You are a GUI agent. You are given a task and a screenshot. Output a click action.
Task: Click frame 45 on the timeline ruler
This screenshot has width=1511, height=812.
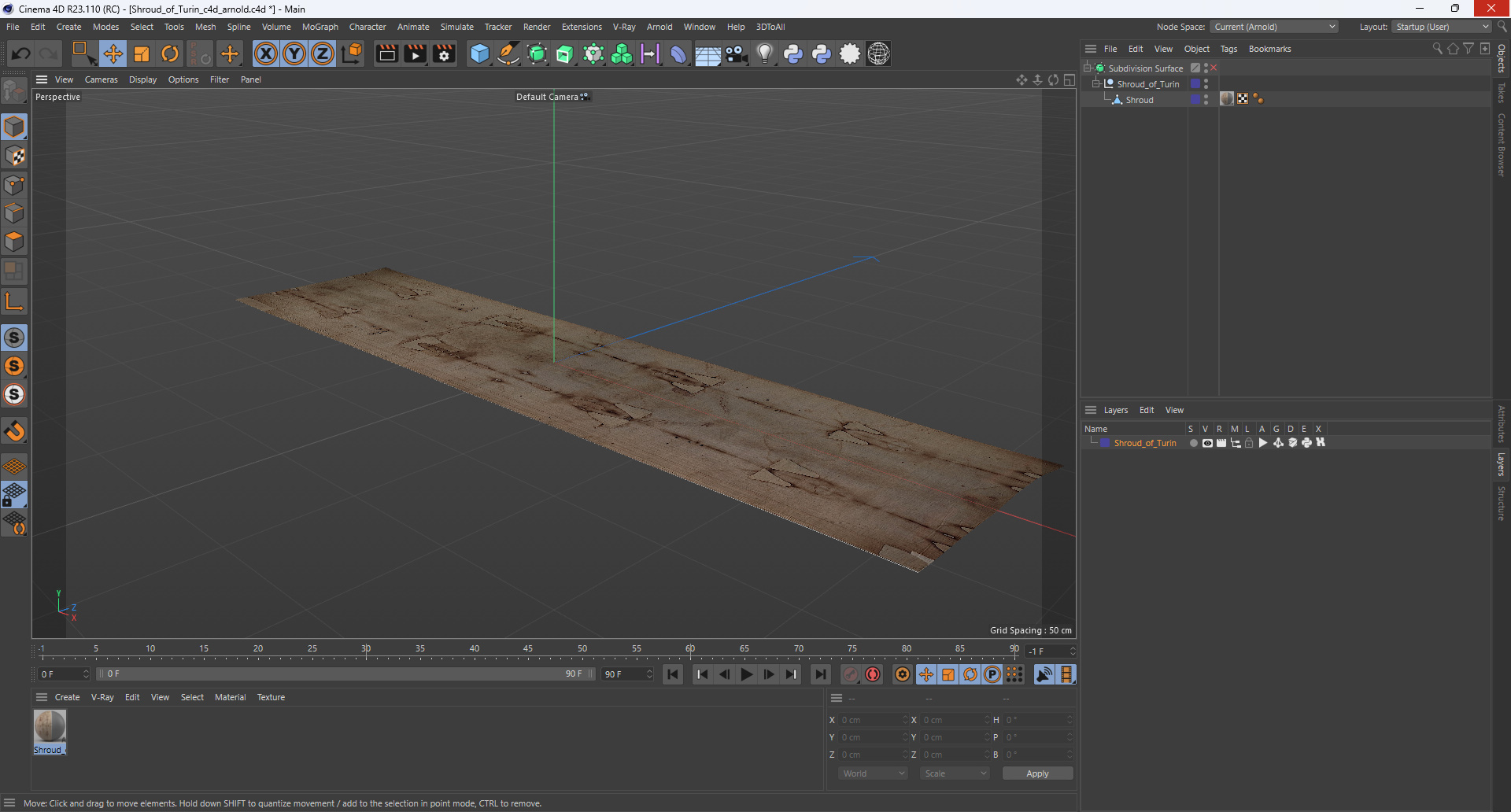(528, 651)
